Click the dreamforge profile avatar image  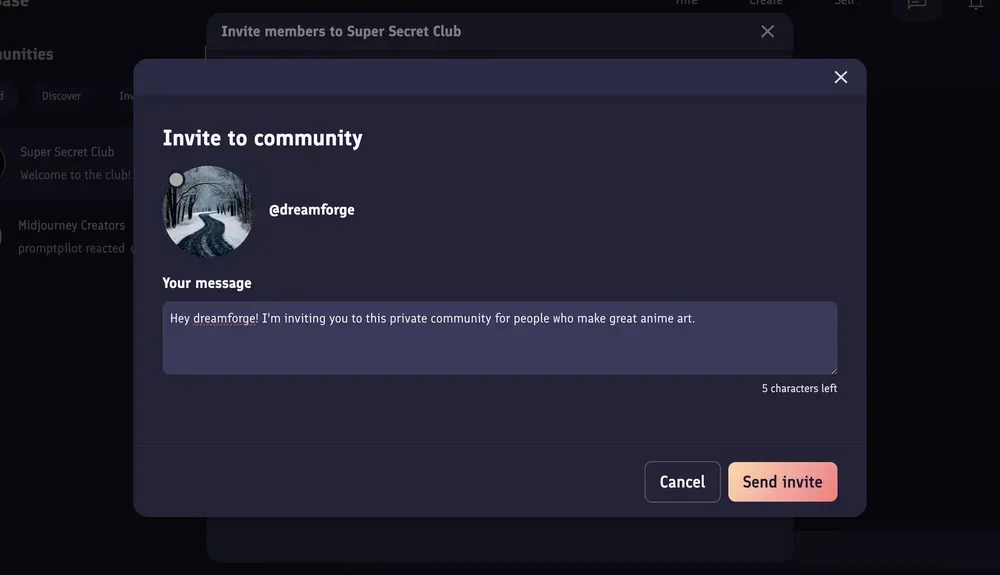coord(209,212)
